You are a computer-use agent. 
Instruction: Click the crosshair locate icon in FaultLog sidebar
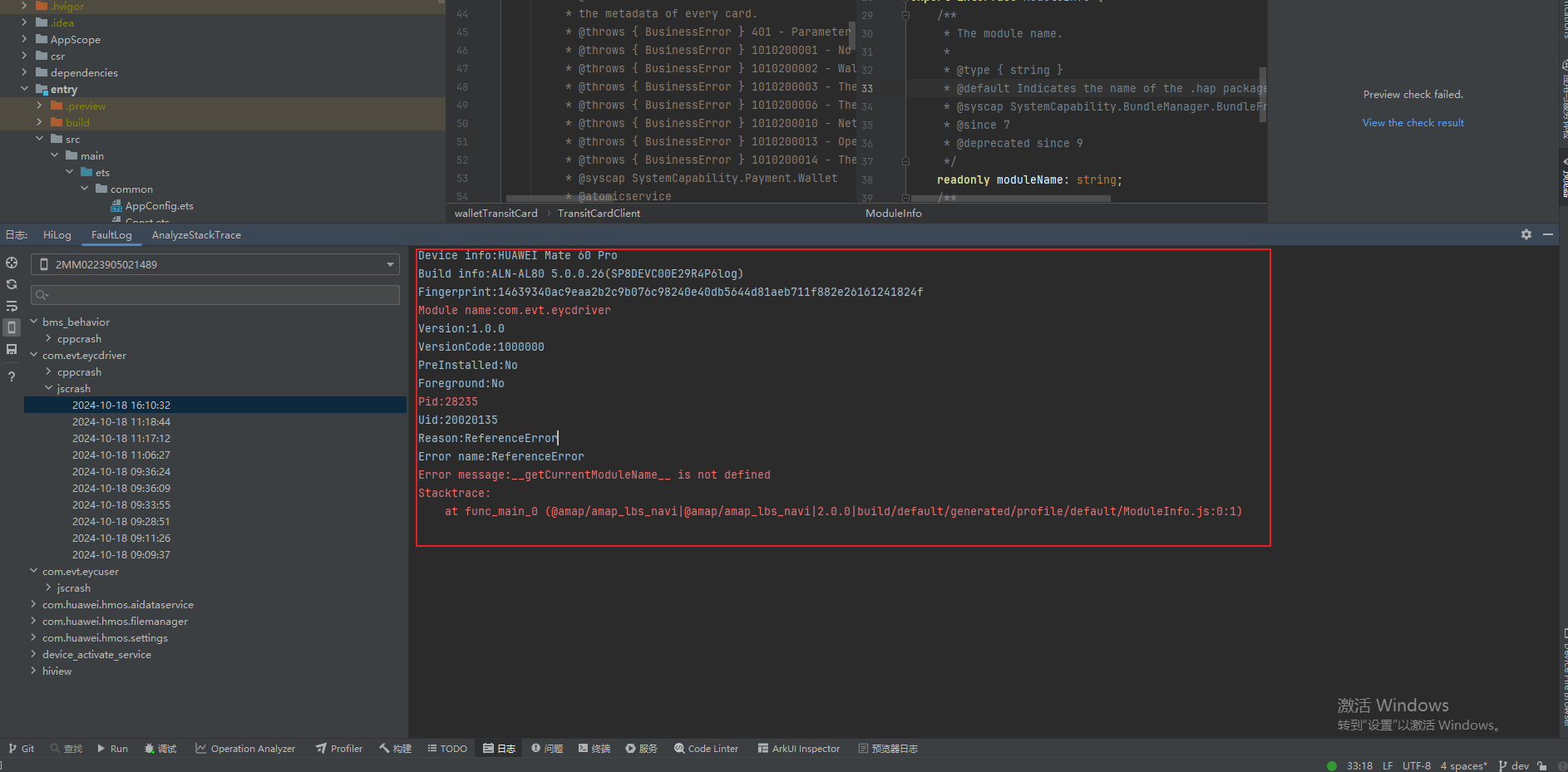tap(12, 263)
